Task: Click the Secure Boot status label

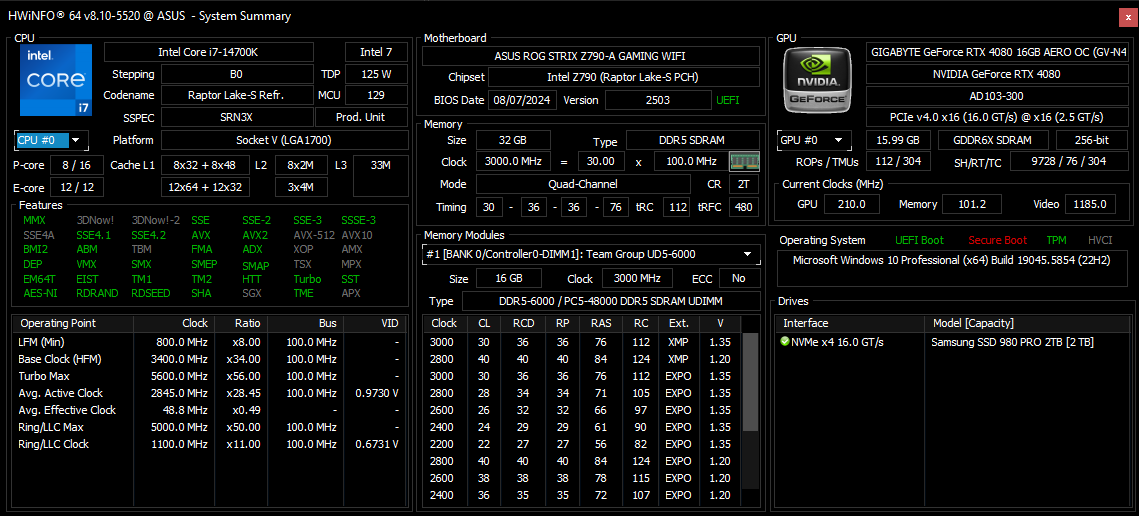Action: coord(997,240)
